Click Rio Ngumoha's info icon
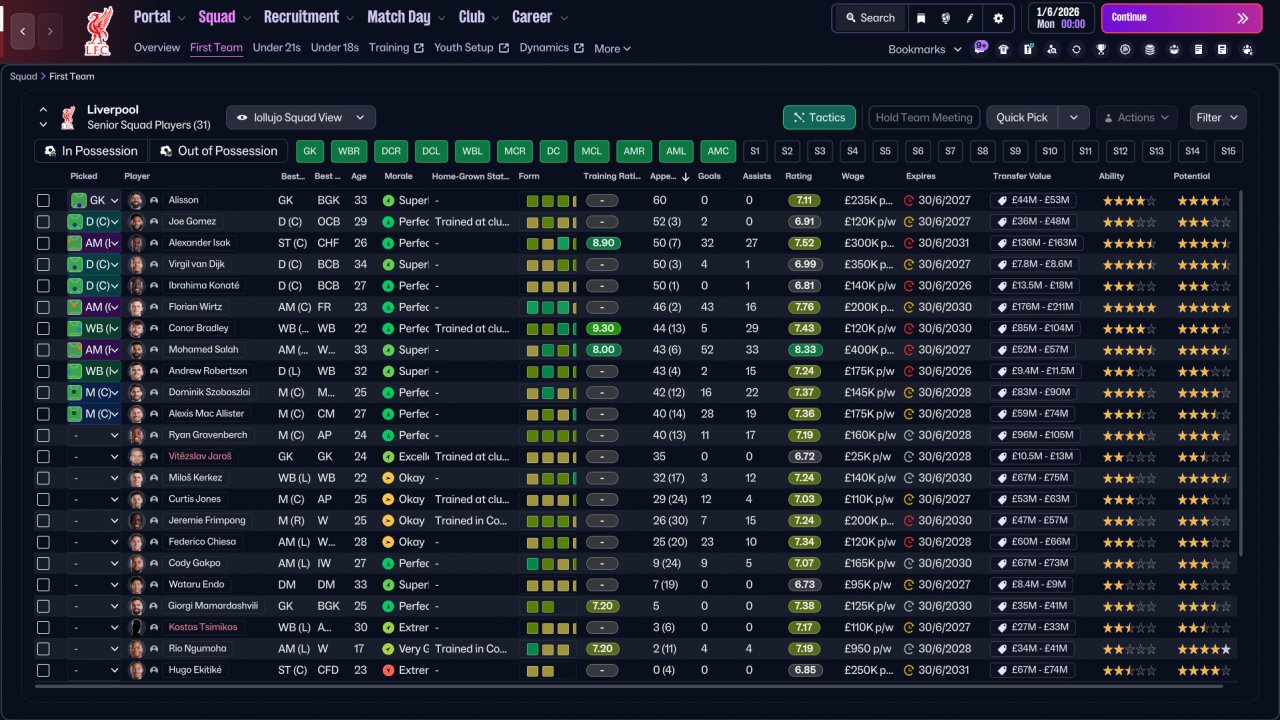 point(154,649)
